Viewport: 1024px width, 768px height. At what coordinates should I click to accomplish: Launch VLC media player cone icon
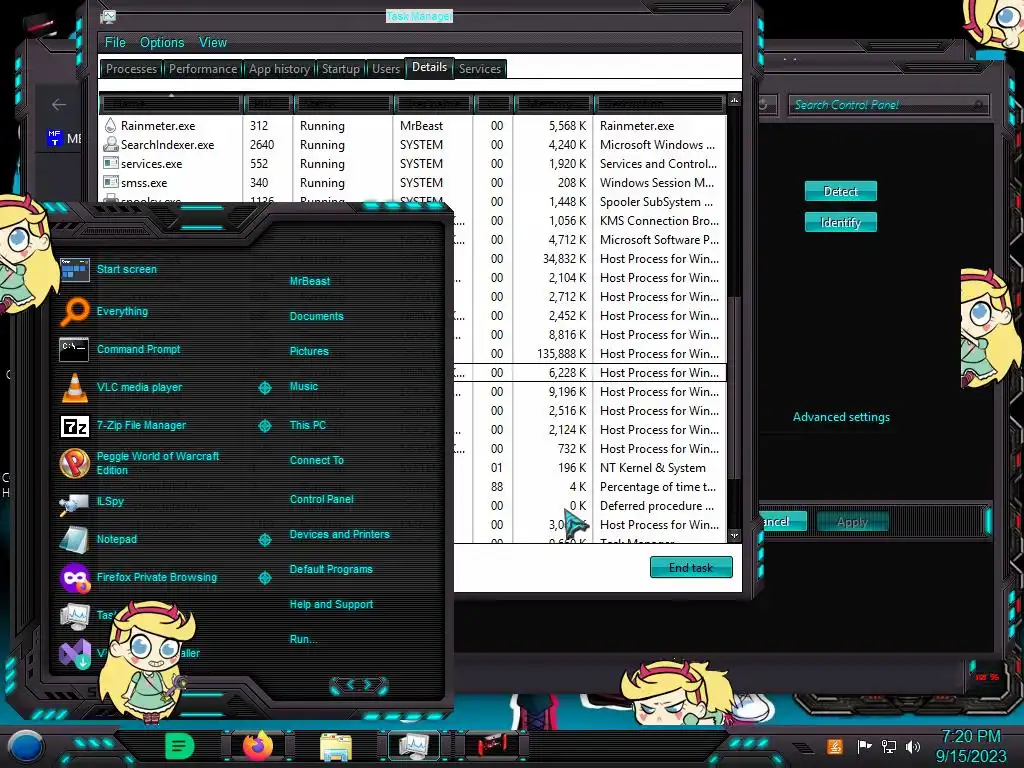(x=74, y=387)
